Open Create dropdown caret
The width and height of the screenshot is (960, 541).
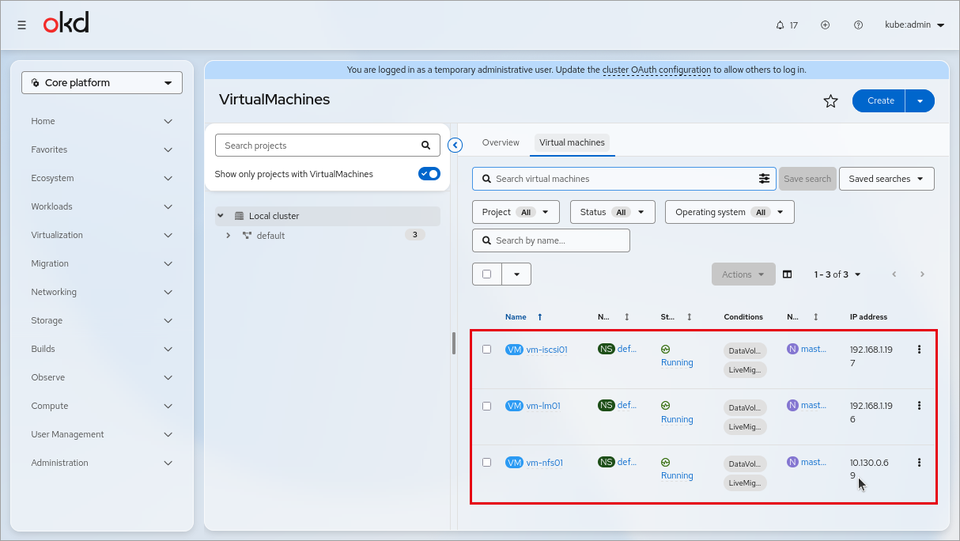[920, 101]
